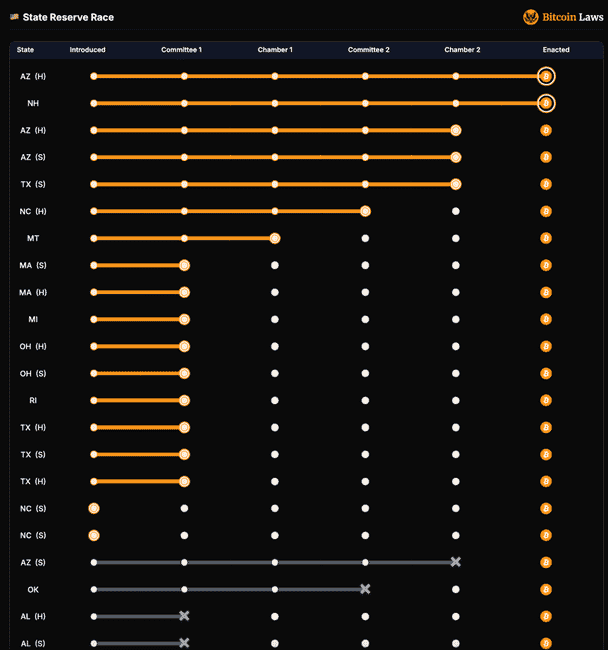The width and height of the screenshot is (608, 650).
Task: Select the Enacted column header
Action: [x=556, y=50]
